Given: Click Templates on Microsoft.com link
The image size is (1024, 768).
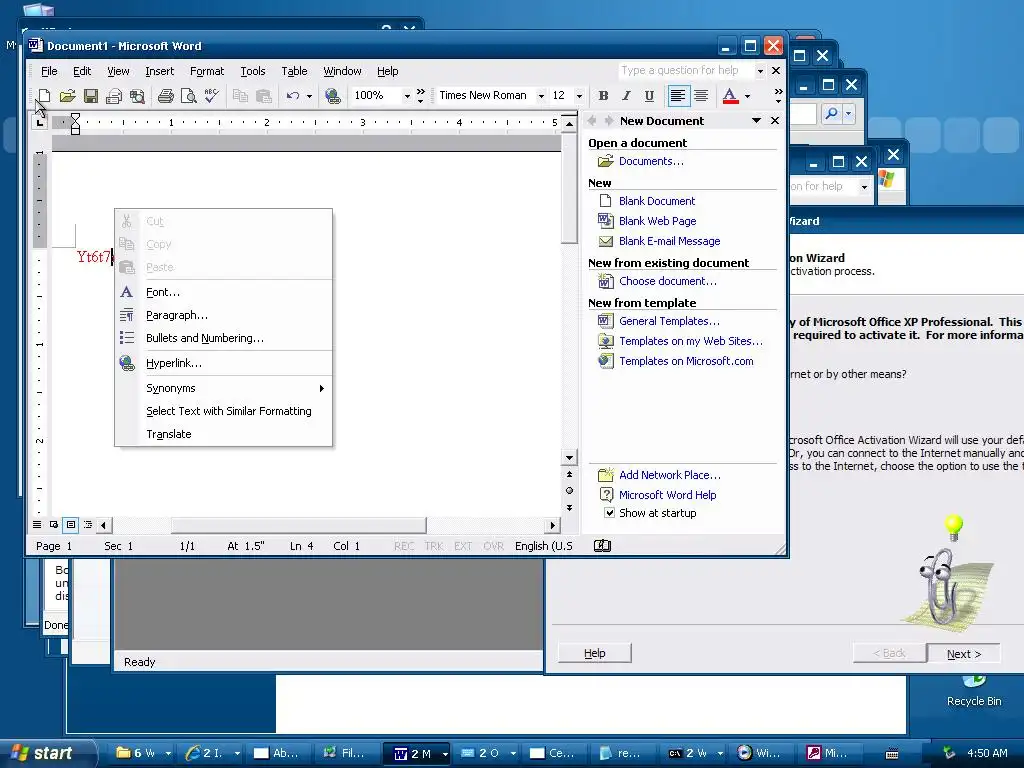Looking at the screenshot, I should 686,361.
